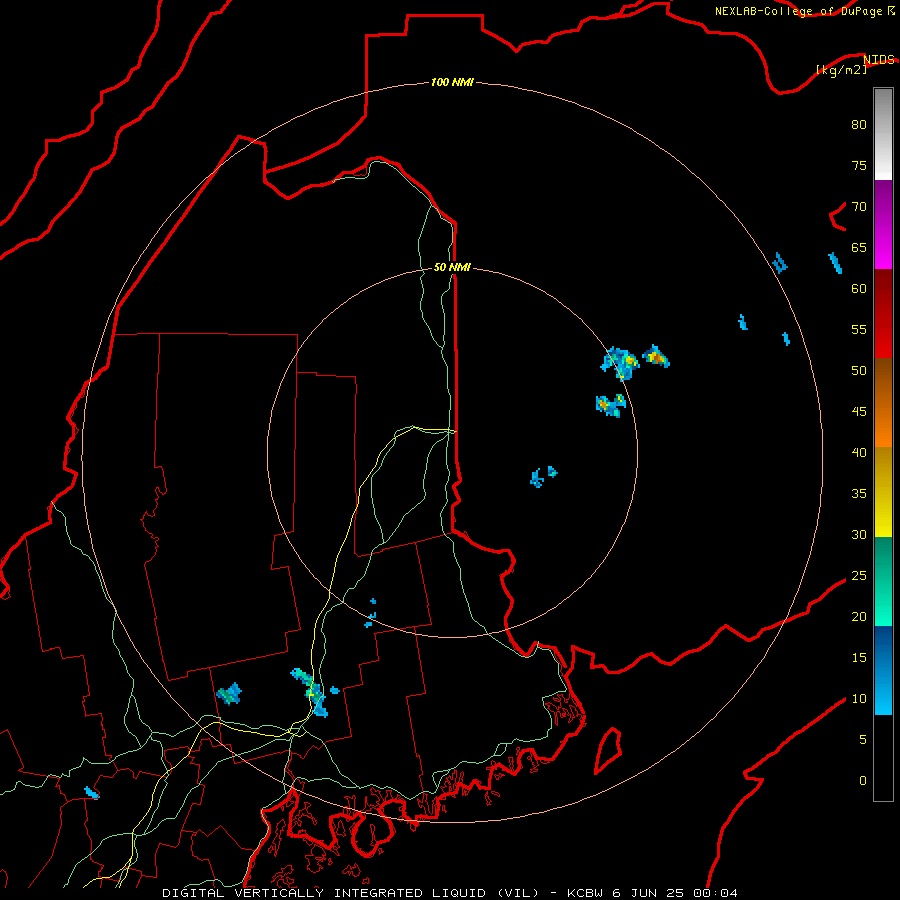Click the 5 scale value

pos(863,739)
